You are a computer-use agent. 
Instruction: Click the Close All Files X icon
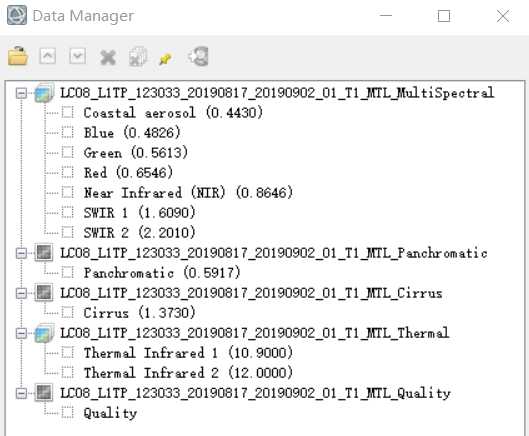point(108,57)
